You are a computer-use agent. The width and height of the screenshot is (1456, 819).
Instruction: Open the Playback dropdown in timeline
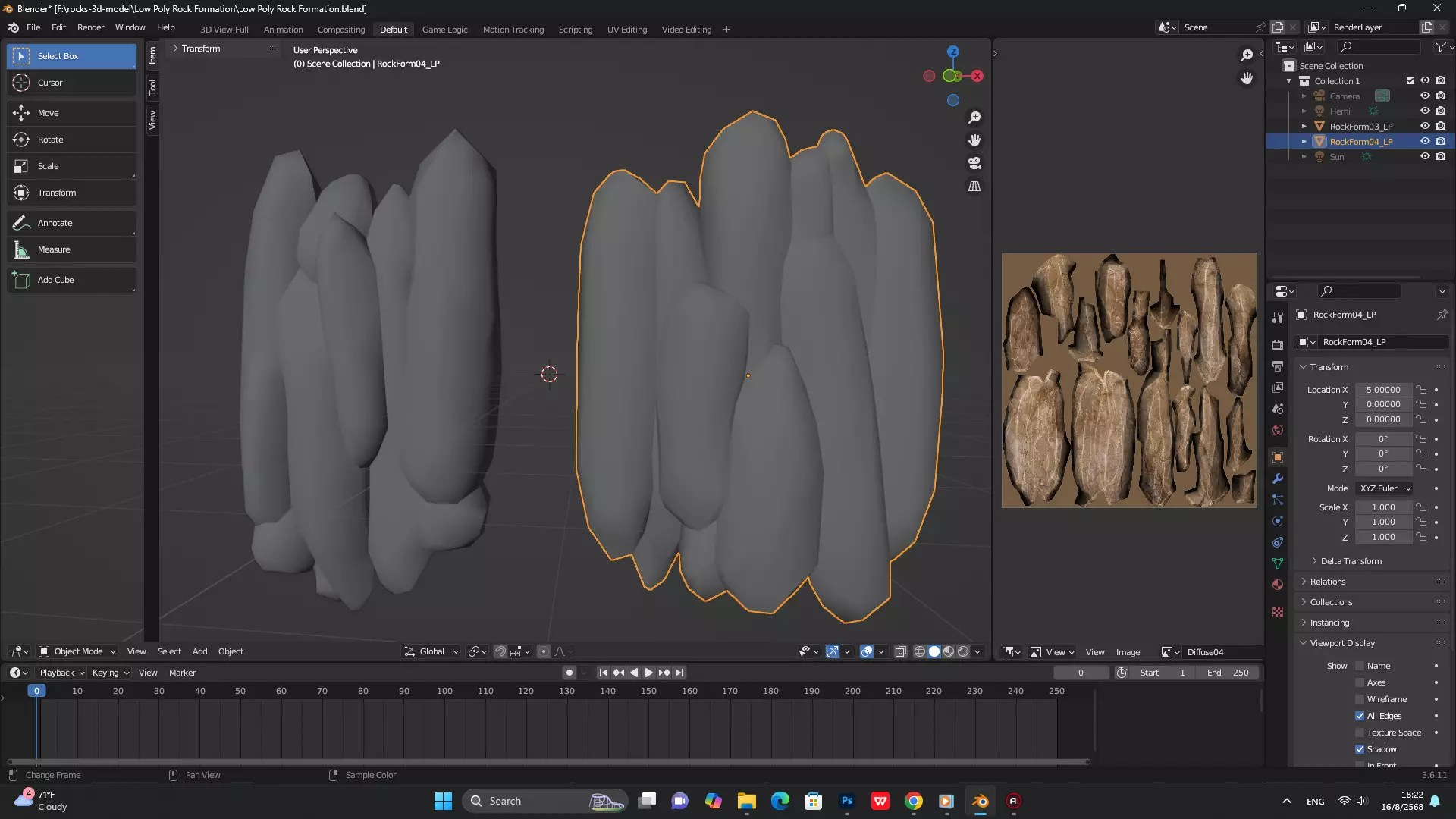click(x=61, y=673)
